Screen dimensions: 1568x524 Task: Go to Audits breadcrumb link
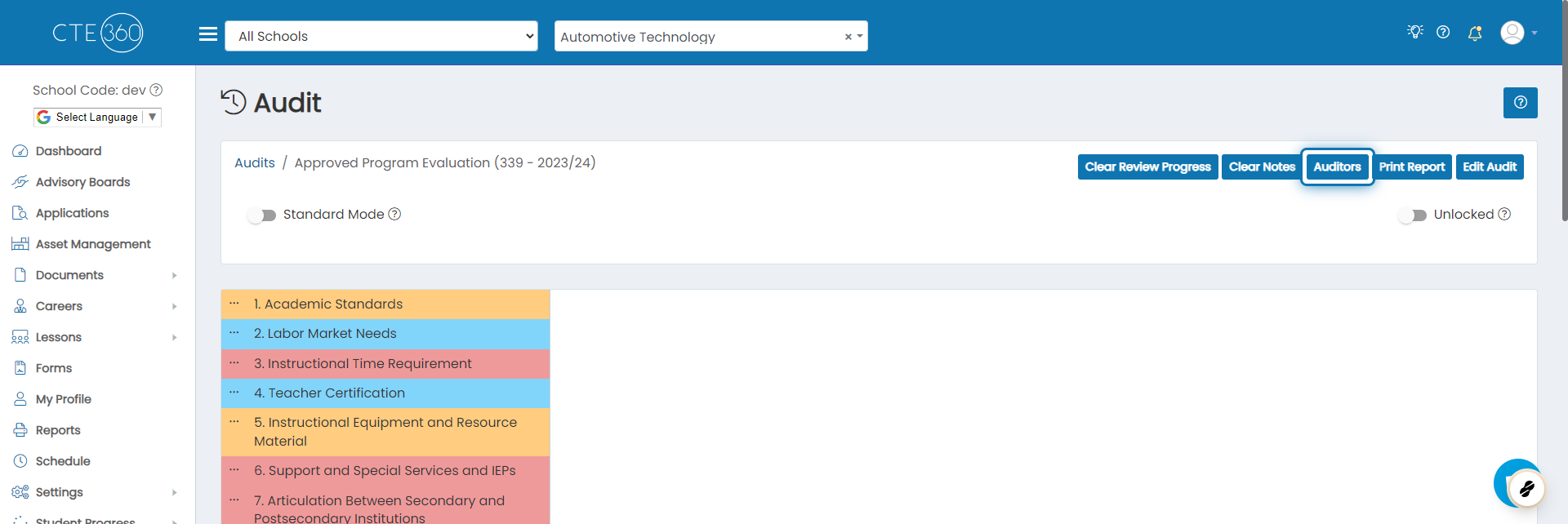point(255,162)
